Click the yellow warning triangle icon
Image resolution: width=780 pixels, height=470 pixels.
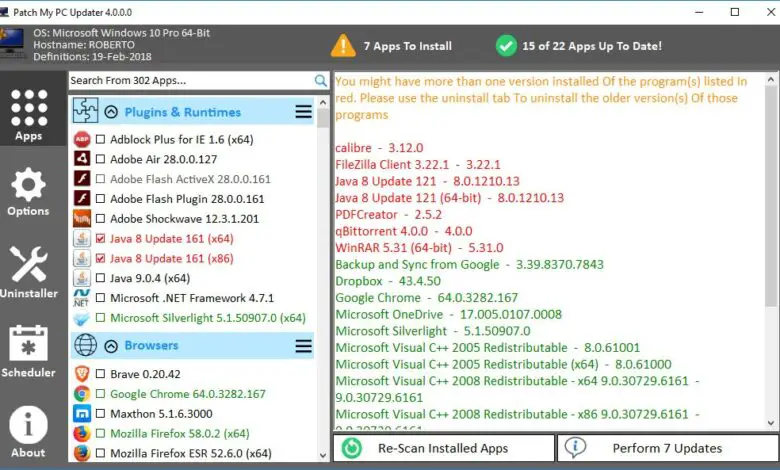pos(343,46)
